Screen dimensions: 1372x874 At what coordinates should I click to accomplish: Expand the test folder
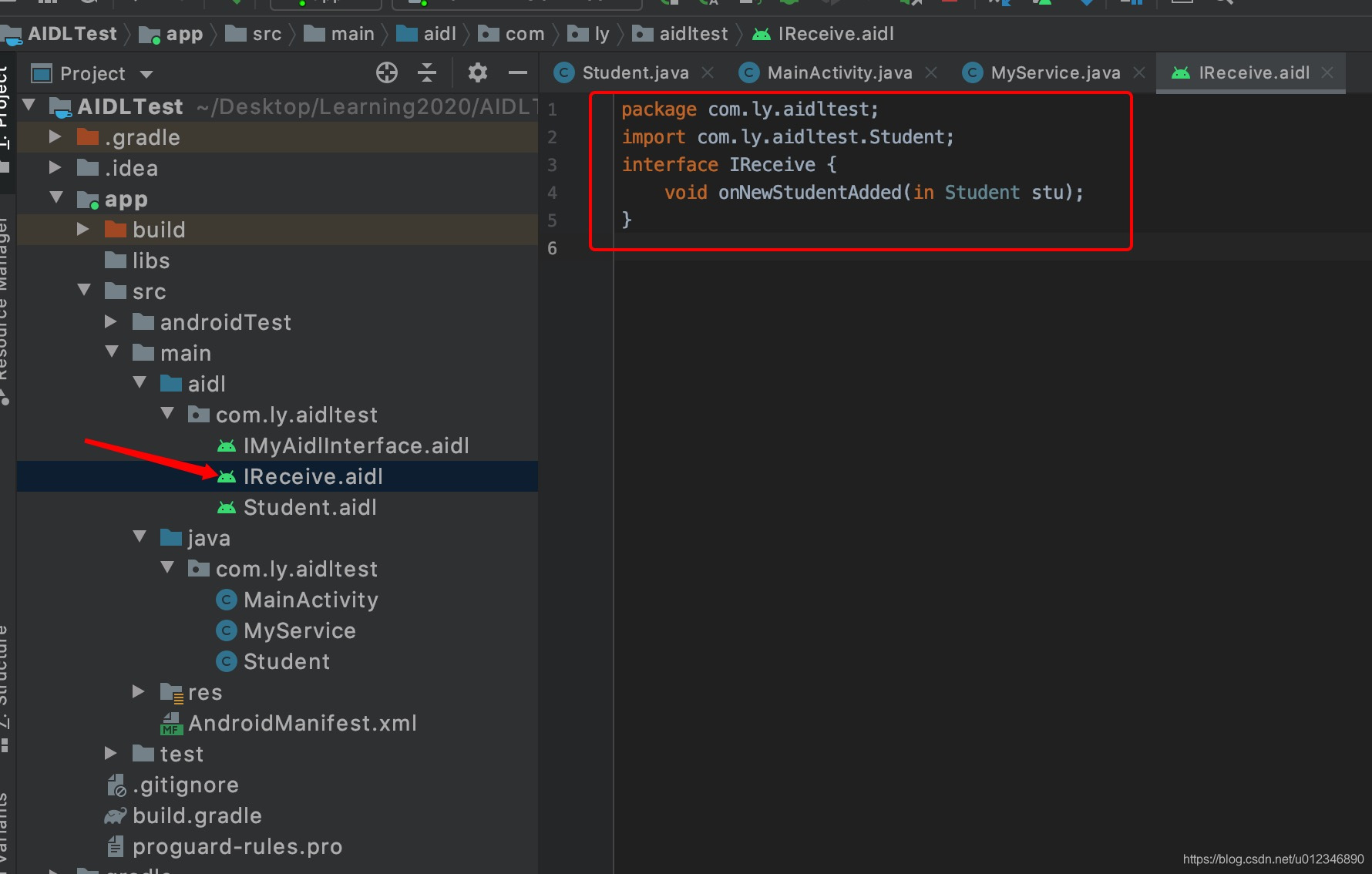(110, 753)
